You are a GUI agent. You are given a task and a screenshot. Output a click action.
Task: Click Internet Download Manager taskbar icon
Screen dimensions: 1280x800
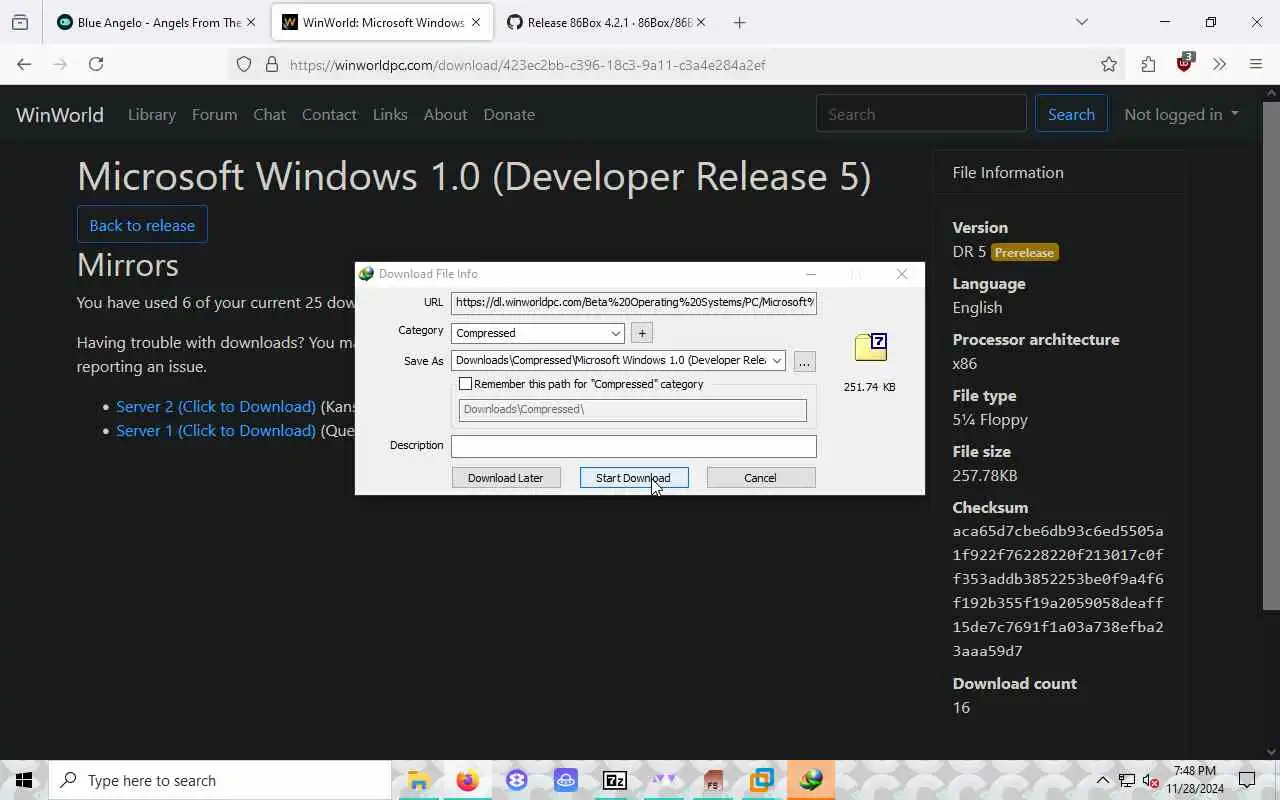(811, 780)
